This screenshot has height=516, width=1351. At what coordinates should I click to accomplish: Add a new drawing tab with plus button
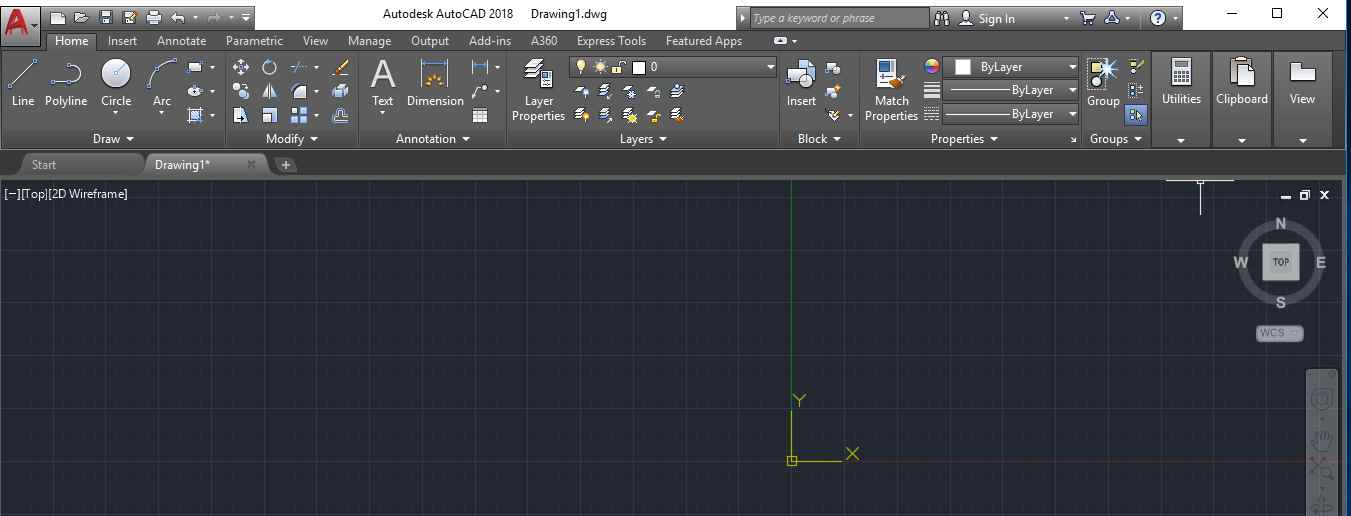(285, 165)
